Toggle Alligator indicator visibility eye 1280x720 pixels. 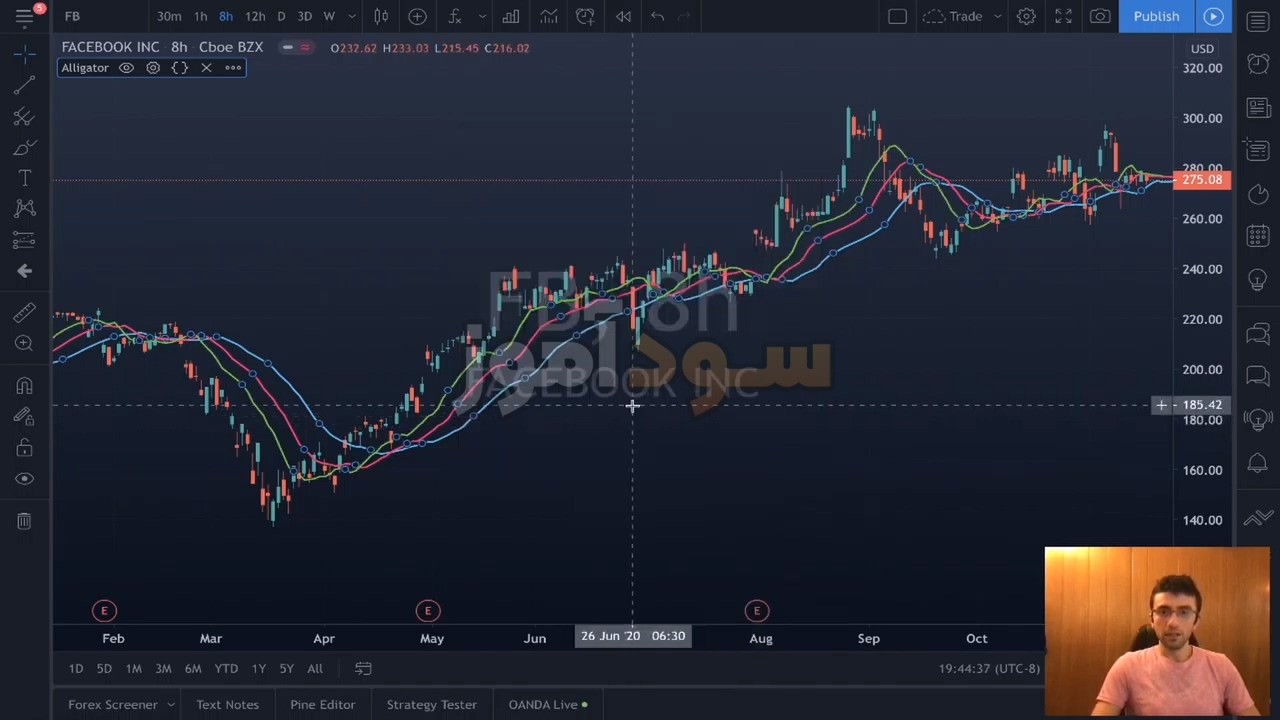(126, 68)
